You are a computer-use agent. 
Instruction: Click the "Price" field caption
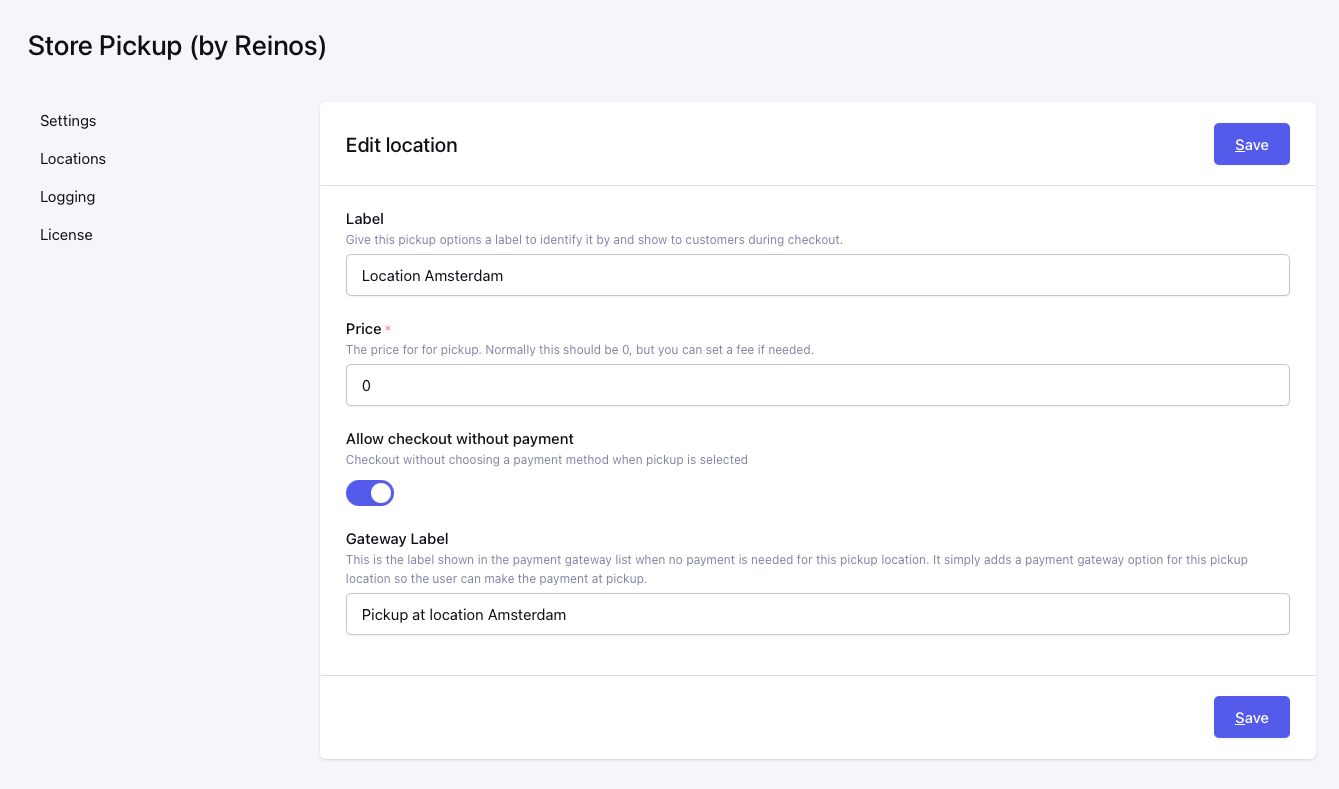click(364, 329)
